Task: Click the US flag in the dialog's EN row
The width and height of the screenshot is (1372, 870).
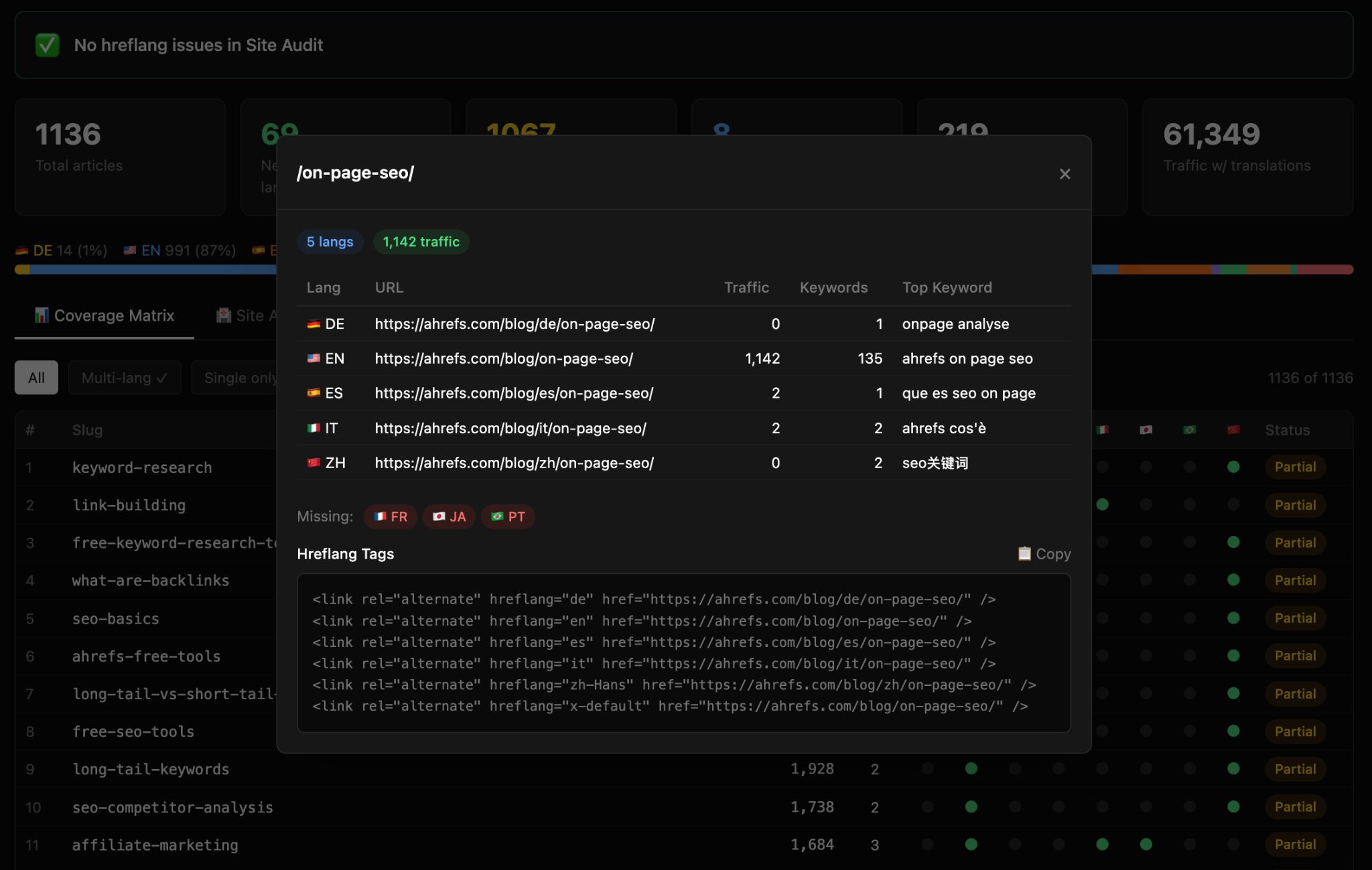Action: pyautogui.click(x=313, y=359)
